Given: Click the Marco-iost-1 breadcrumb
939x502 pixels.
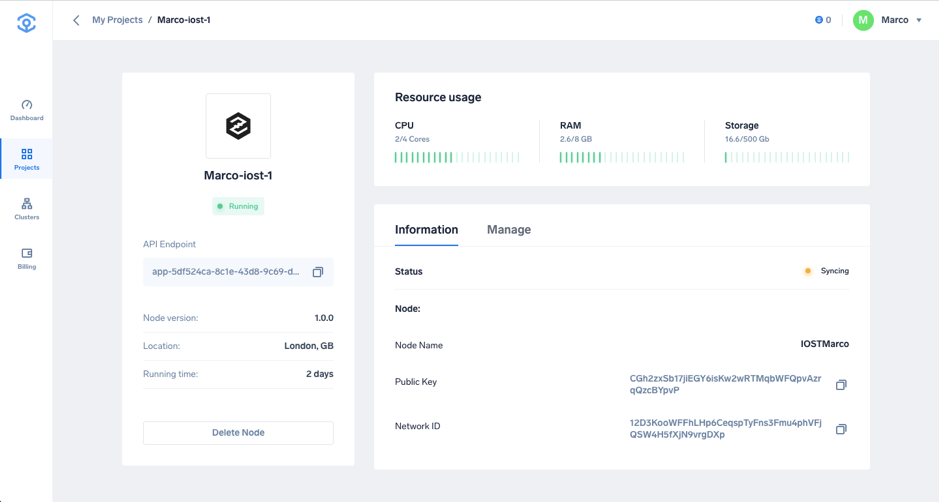Looking at the screenshot, I should tap(184, 20).
